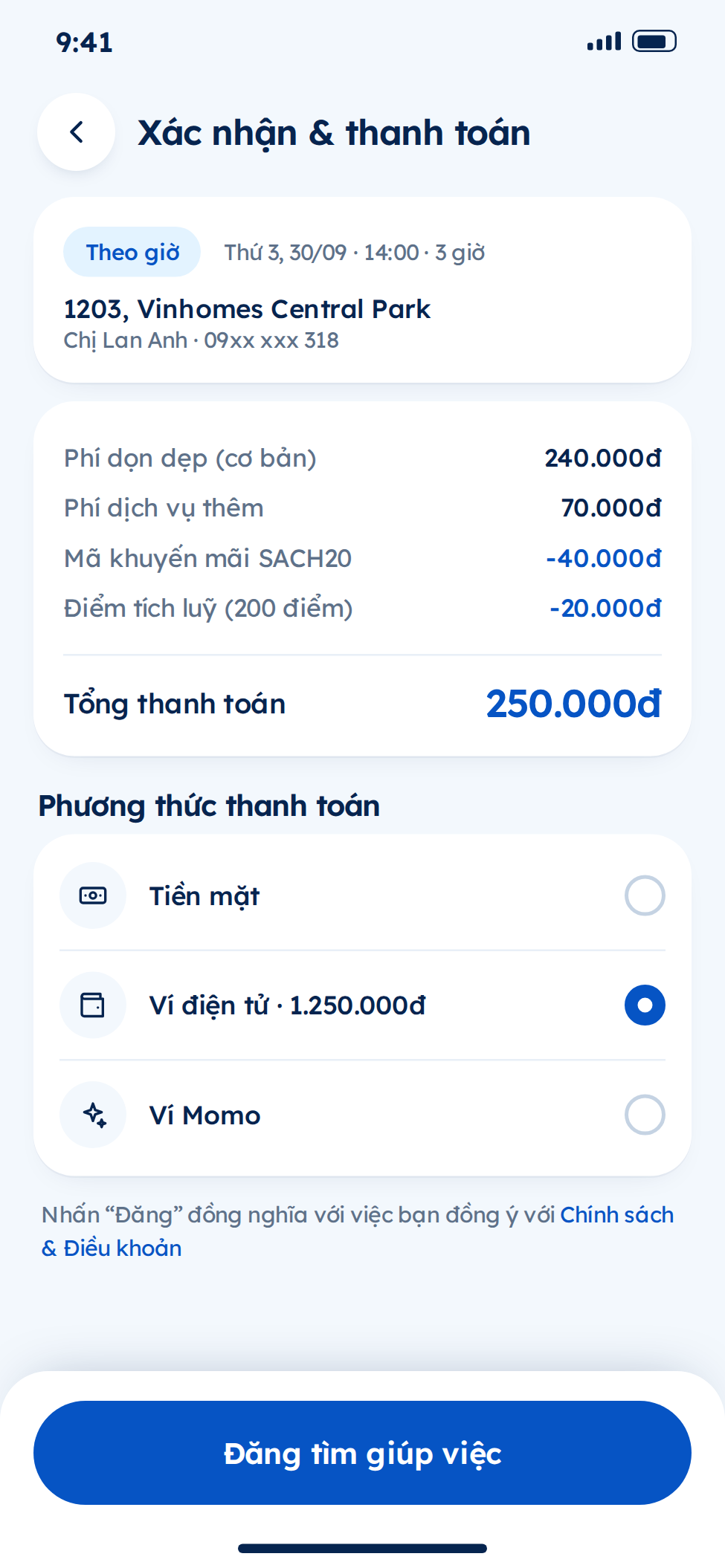Tap the back arrow button

tap(76, 132)
